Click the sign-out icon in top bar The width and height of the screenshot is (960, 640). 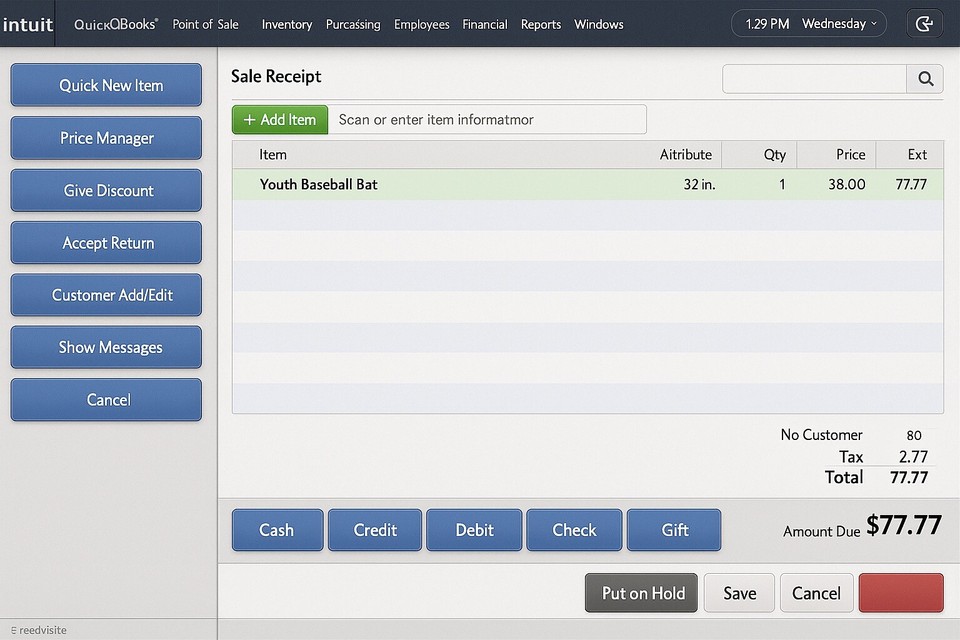(x=923, y=22)
